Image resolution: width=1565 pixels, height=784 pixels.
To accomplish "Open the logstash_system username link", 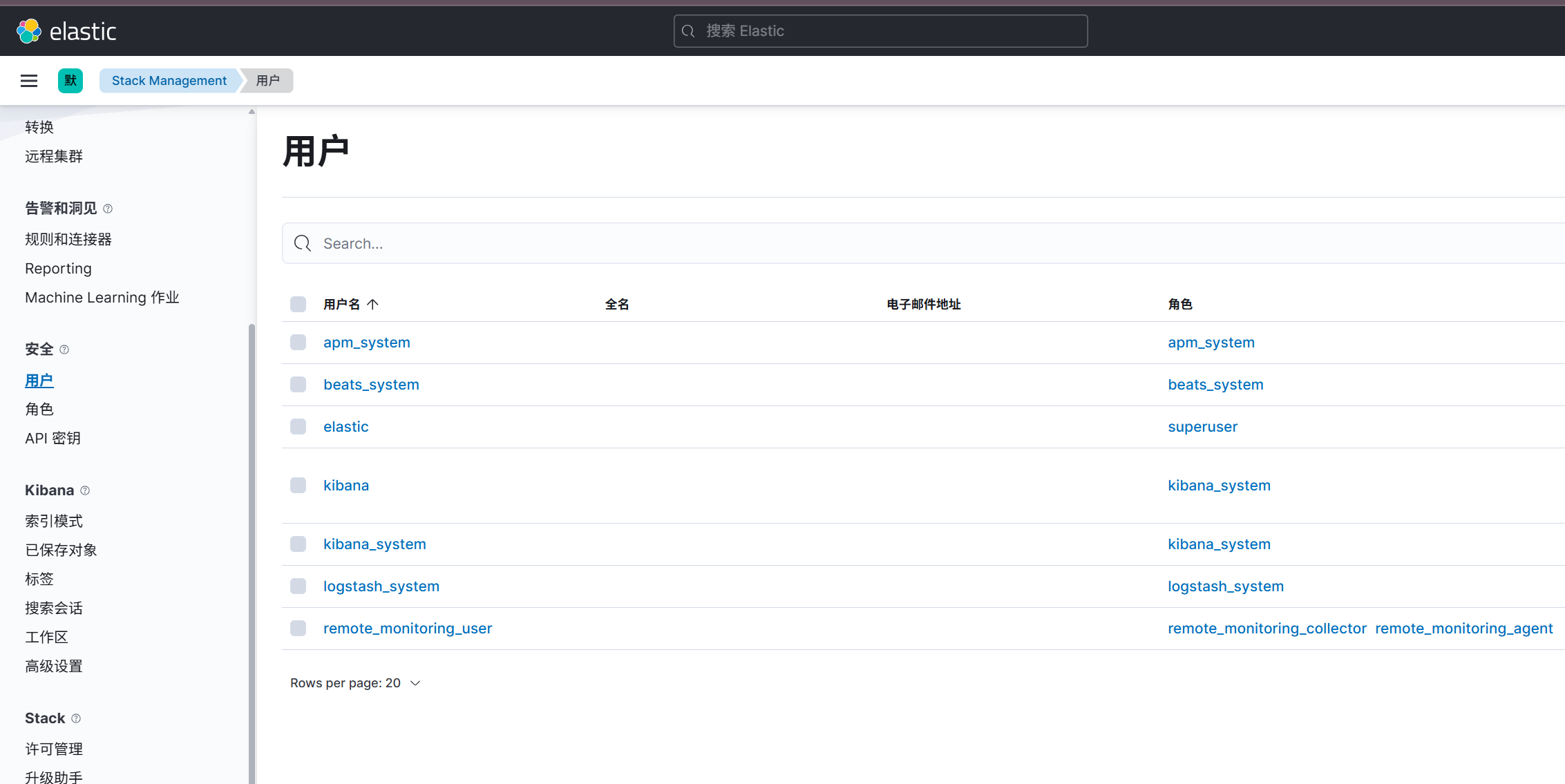I will [381, 586].
